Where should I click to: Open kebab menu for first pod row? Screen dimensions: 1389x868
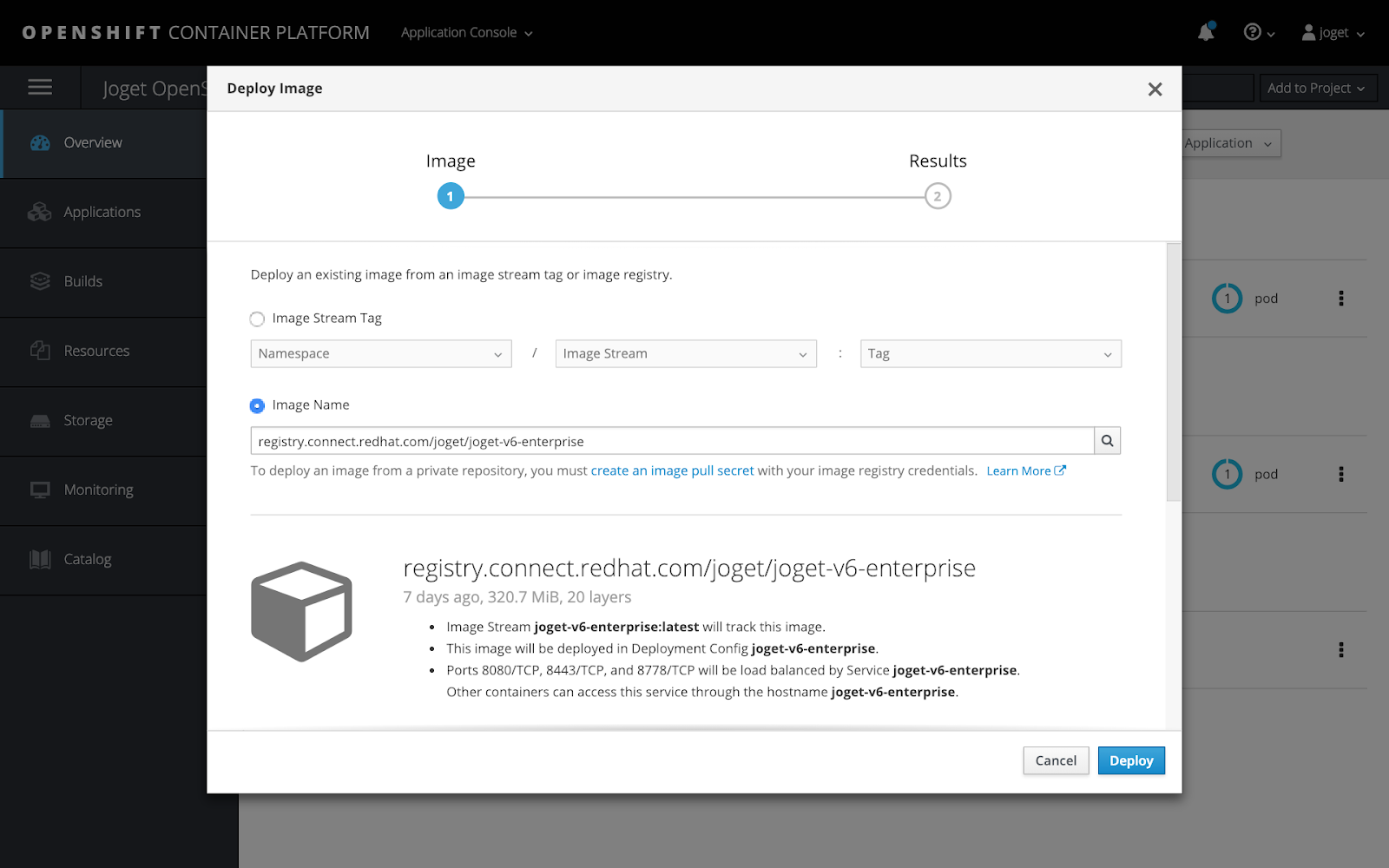click(x=1341, y=299)
